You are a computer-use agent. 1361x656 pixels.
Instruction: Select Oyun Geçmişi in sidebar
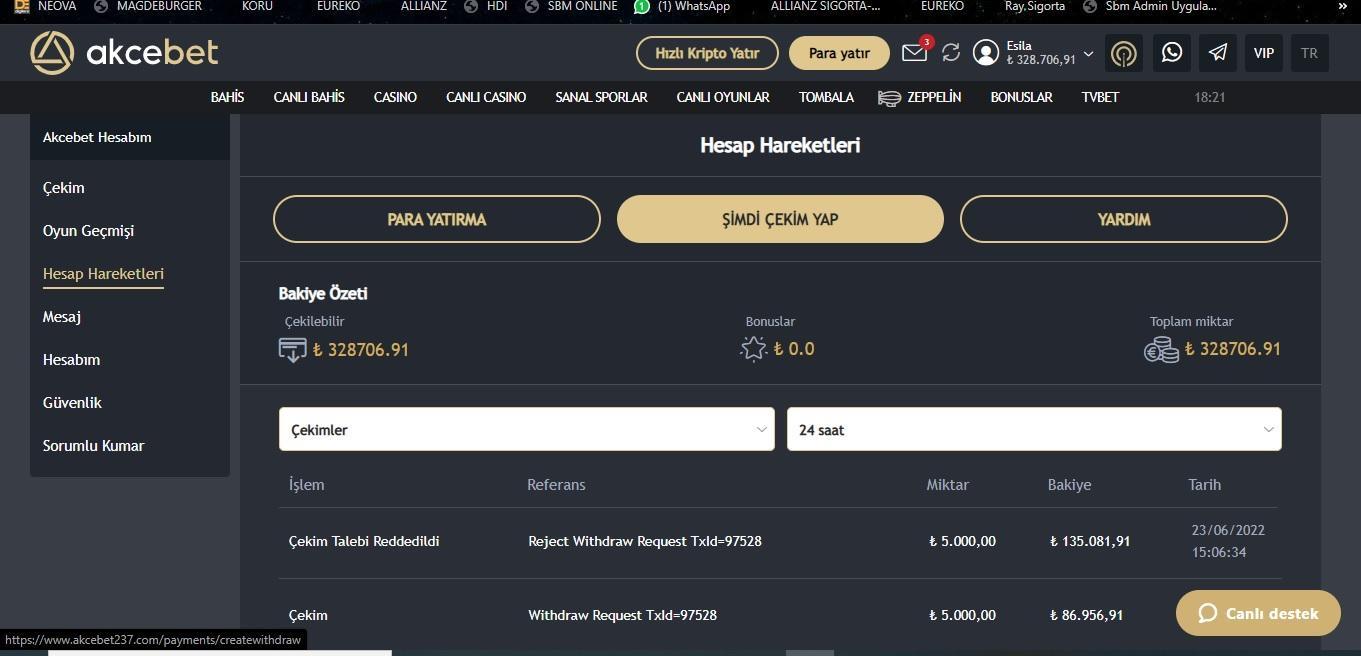(88, 231)
